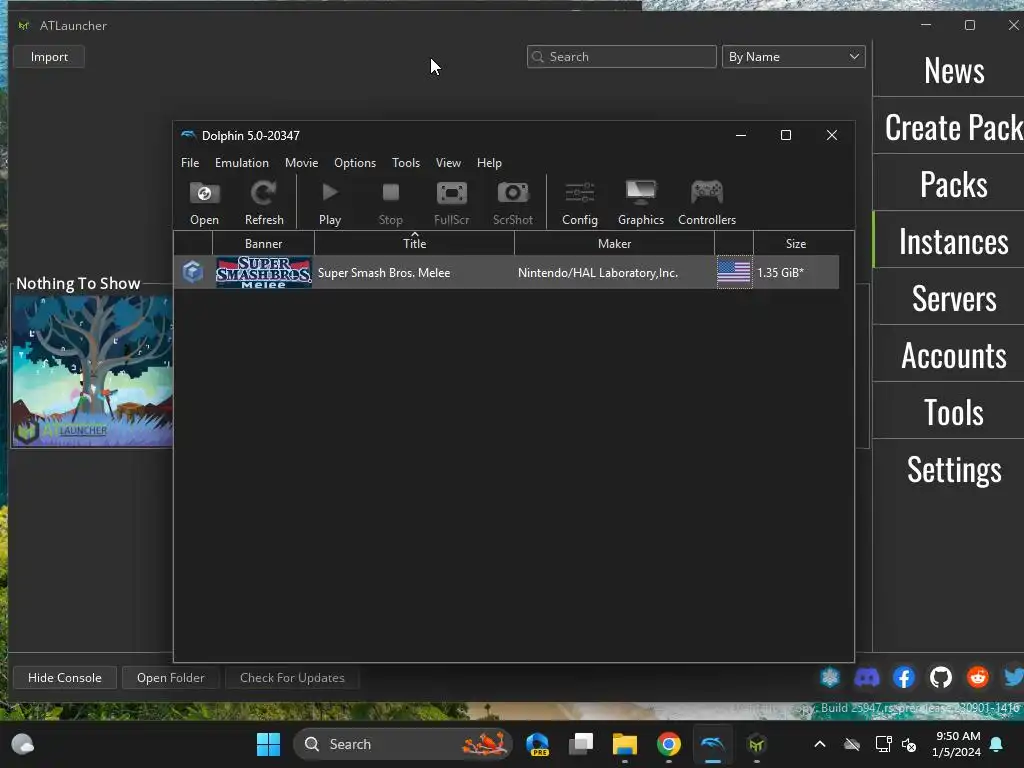
Task: Click the Check For Updates button
Action: point(292,678)
